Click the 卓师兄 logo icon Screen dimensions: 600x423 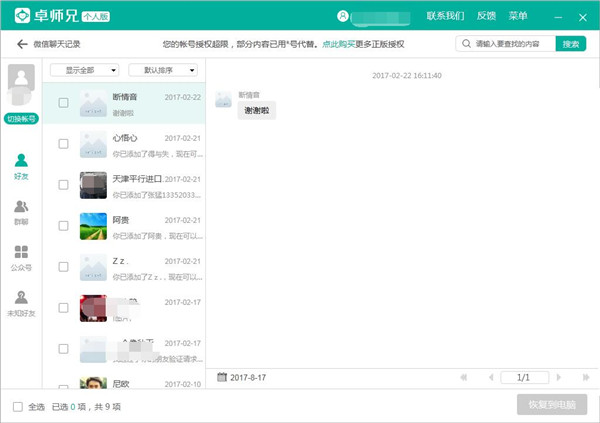[x=22, y=16]
